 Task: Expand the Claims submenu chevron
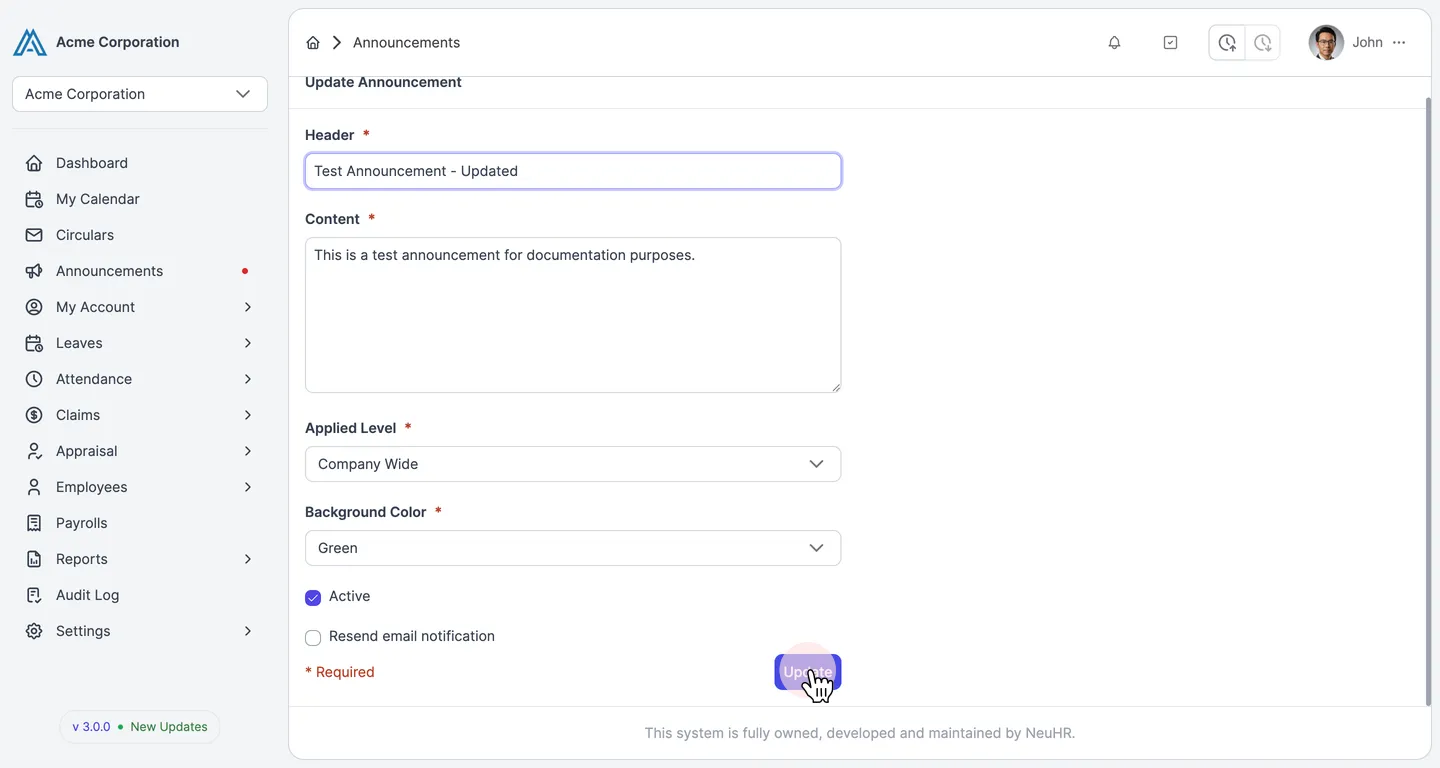click(248, 415)
